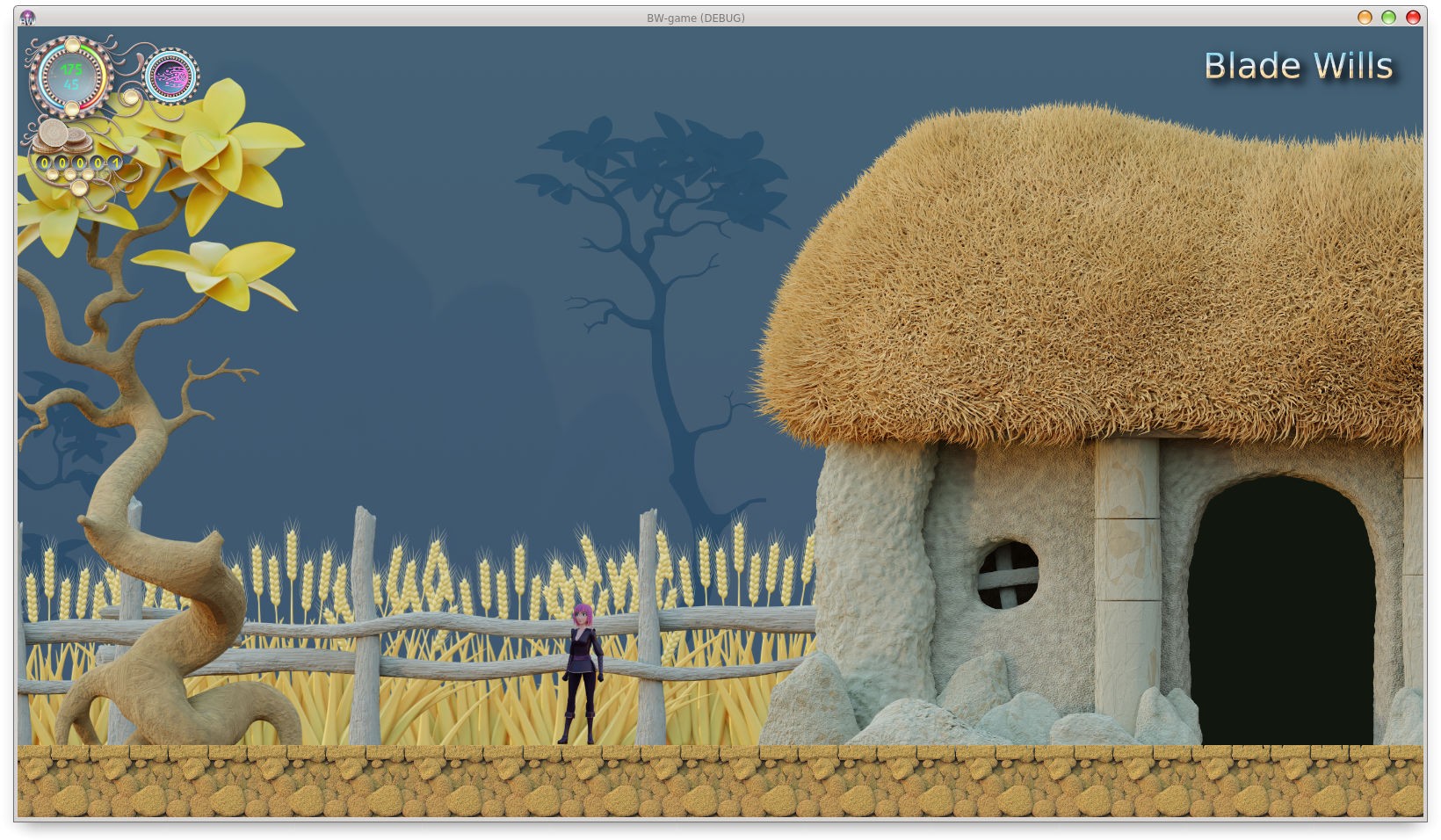Image resolution: width=1441 pixels, height=840 pixels.
Task: Click the pearl atop the health gauge
Action: tap(72, 44)
